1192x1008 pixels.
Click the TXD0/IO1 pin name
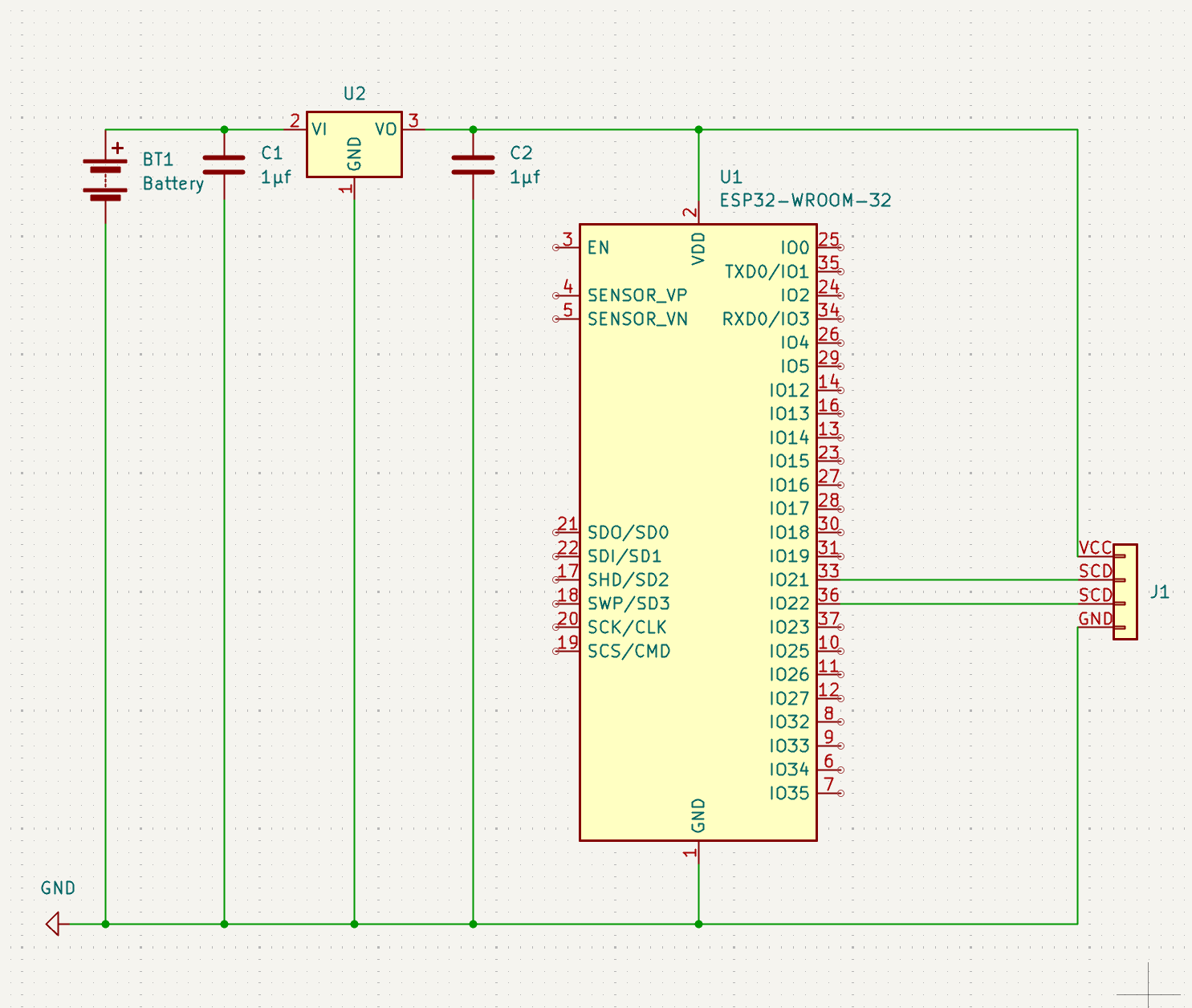767,271
